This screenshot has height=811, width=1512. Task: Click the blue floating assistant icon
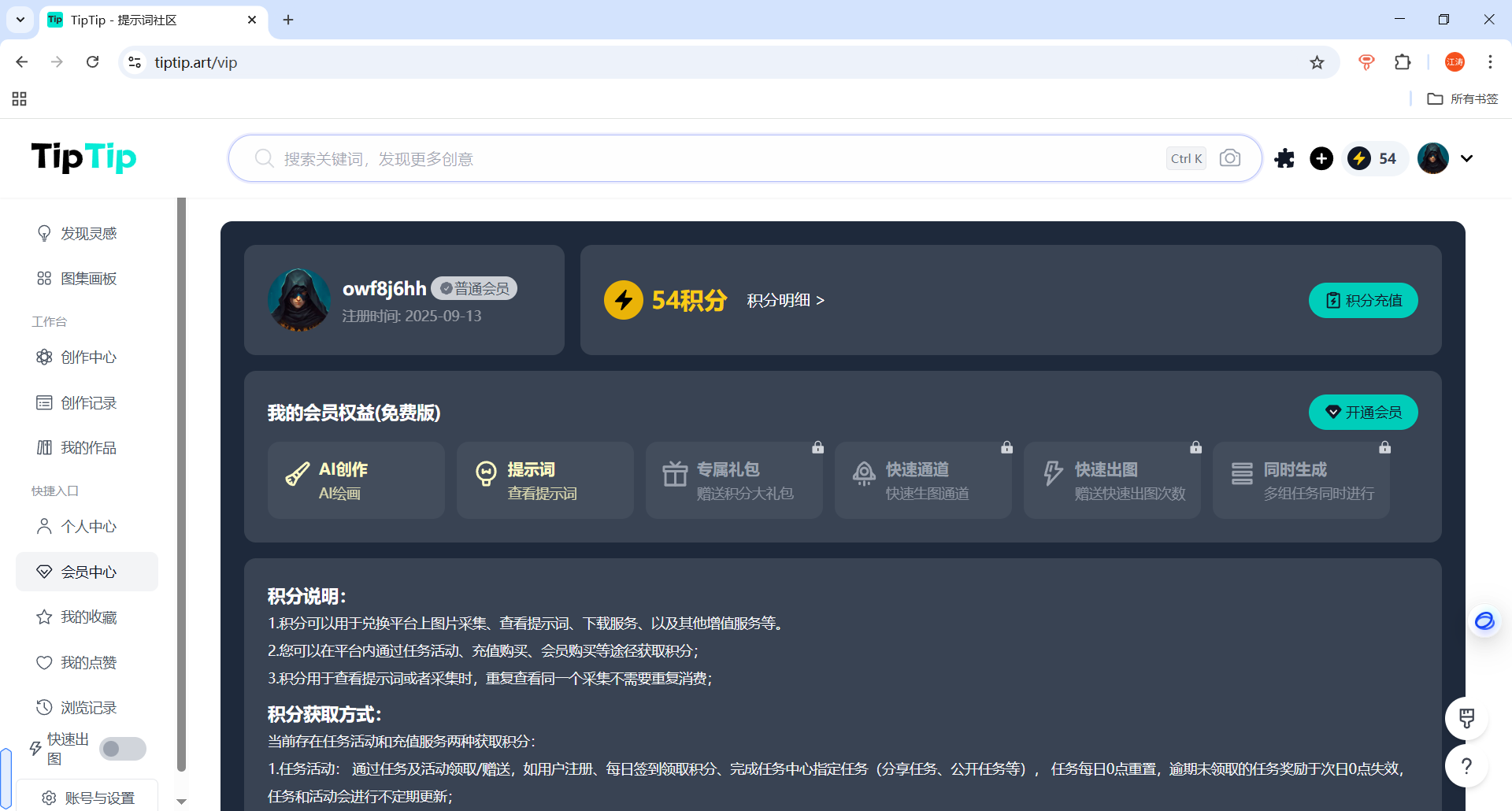click(1484, 621)
